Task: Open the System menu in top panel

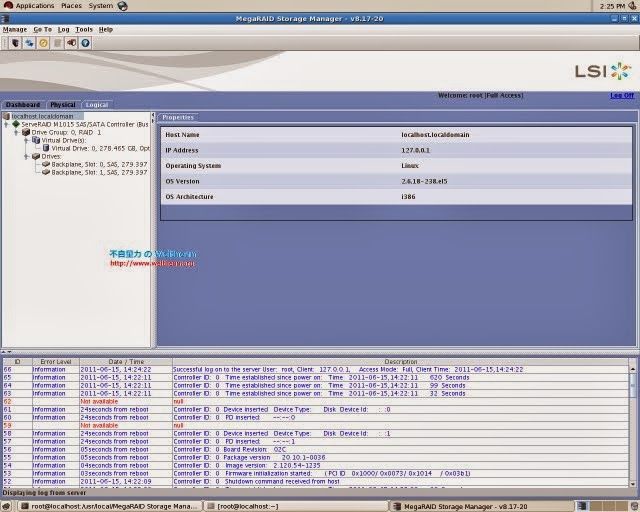Action: coord(101,6)
